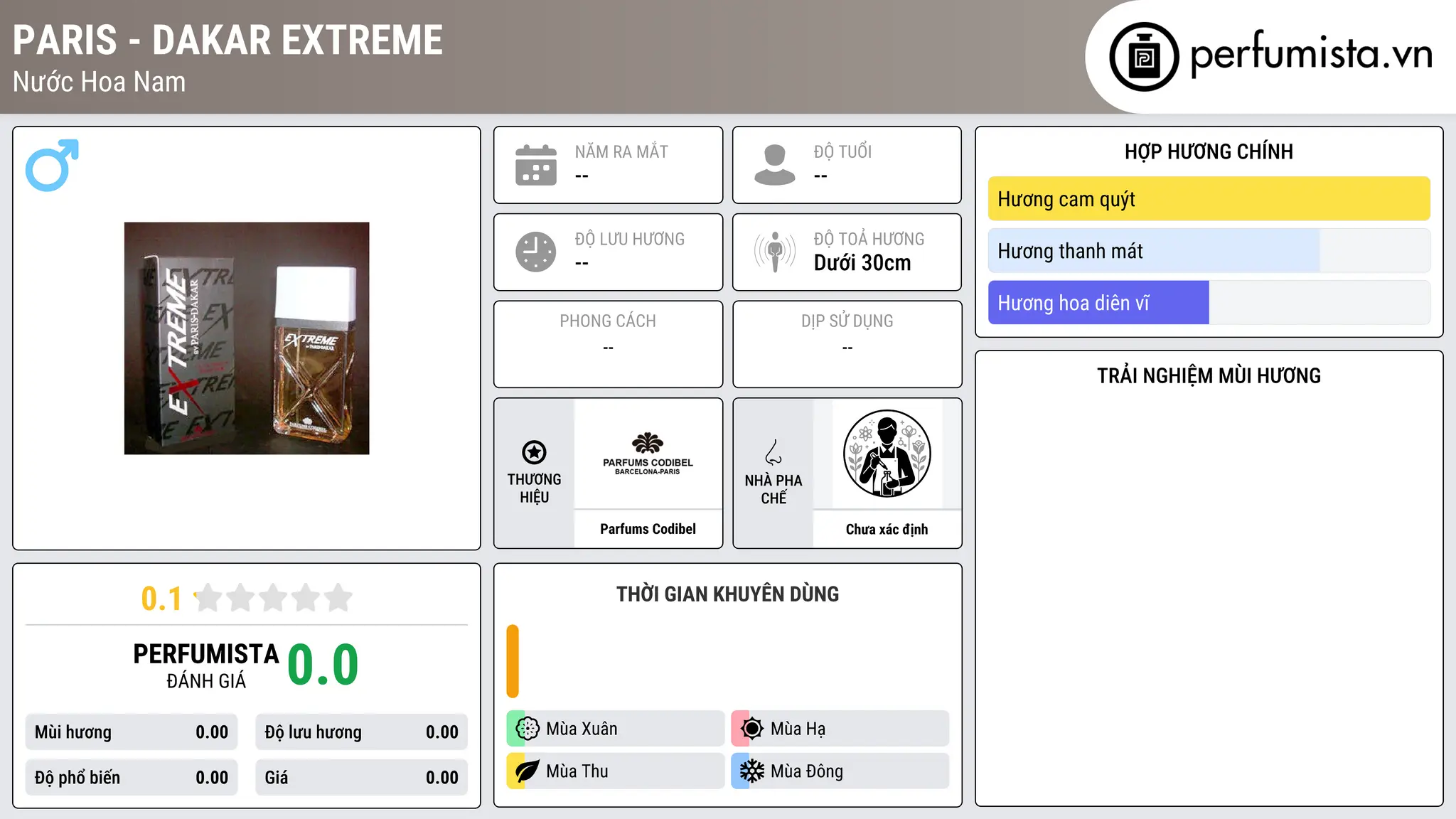This screenshot has width=1456, height=819.
Task: Click the Parfums Codibel brand logo
Action: click(x=648, y=454)
